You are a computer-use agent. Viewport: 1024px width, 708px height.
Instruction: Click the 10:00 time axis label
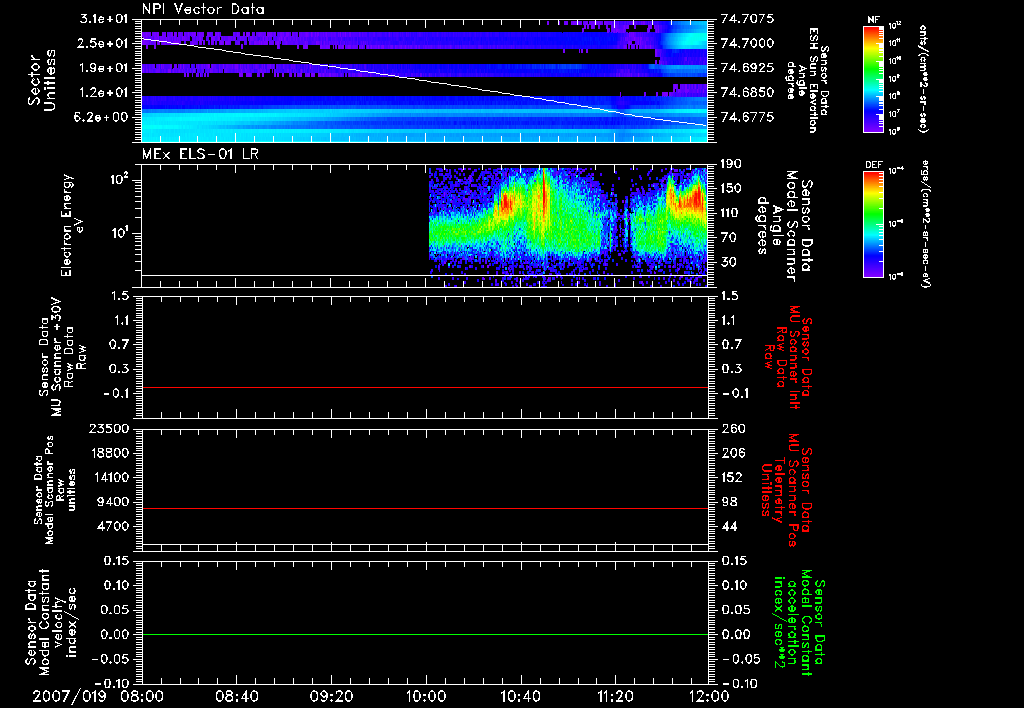click(x=426, y=696)
